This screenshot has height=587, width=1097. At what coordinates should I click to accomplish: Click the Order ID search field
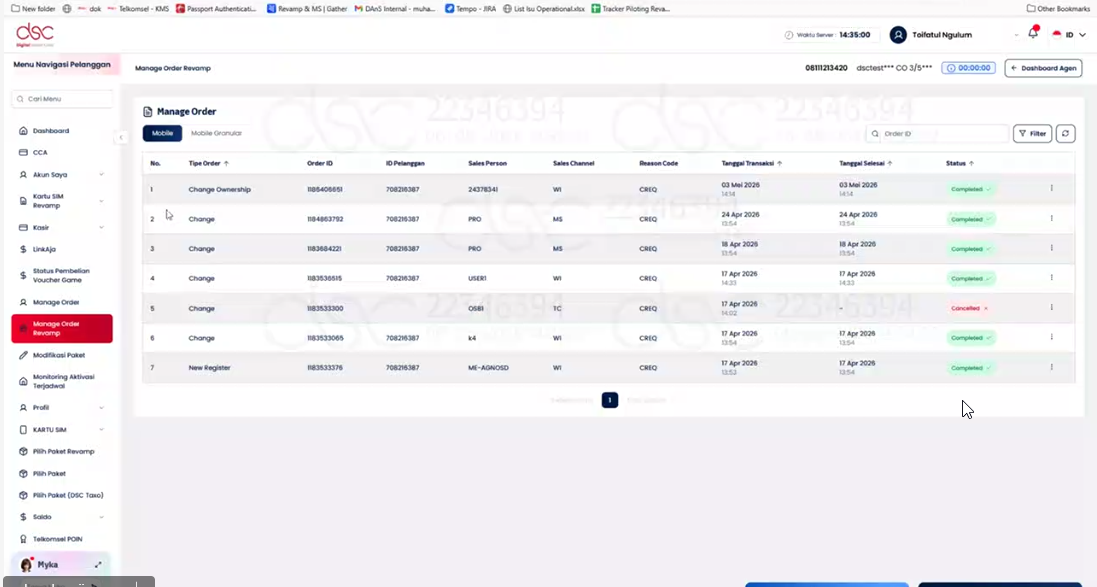point(937,134)
